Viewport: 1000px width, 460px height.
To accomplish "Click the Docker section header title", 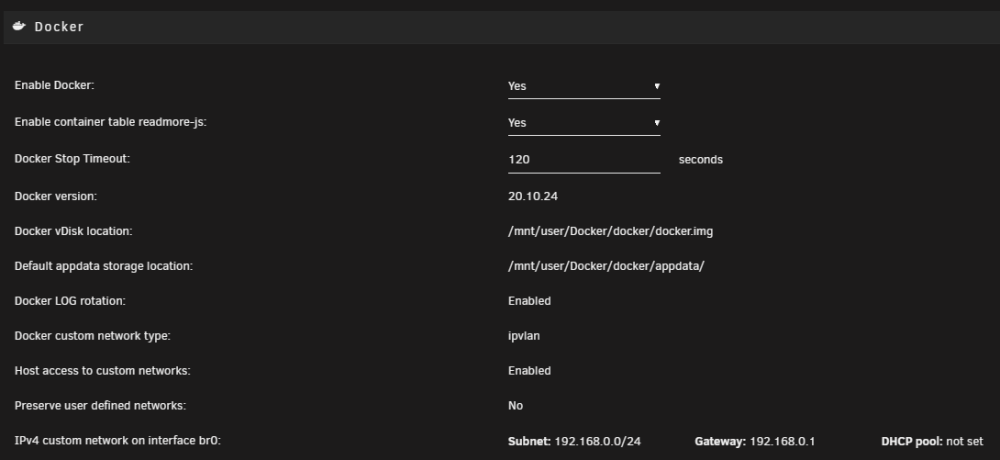I will tap(59, 27).
